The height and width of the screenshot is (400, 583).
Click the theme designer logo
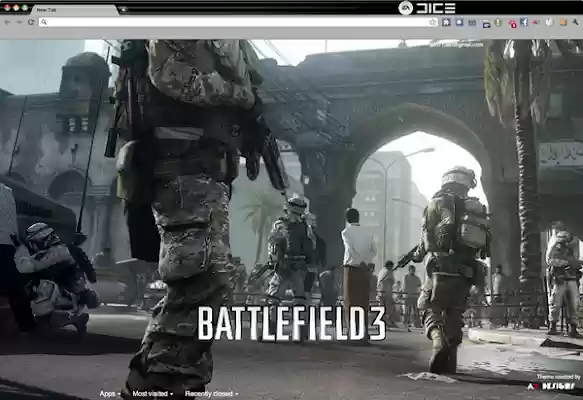tap(551, 386)
